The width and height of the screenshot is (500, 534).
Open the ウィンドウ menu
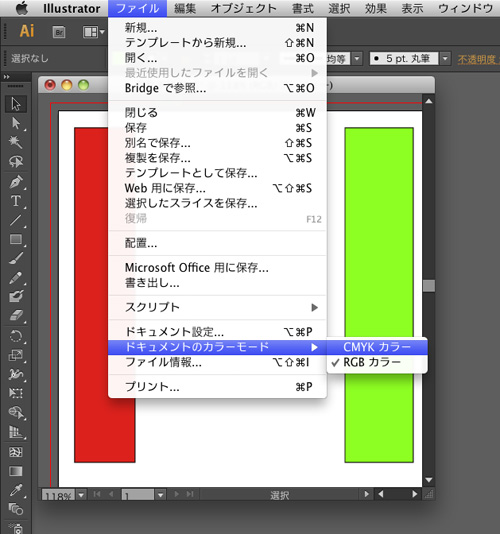click(465, 9)
